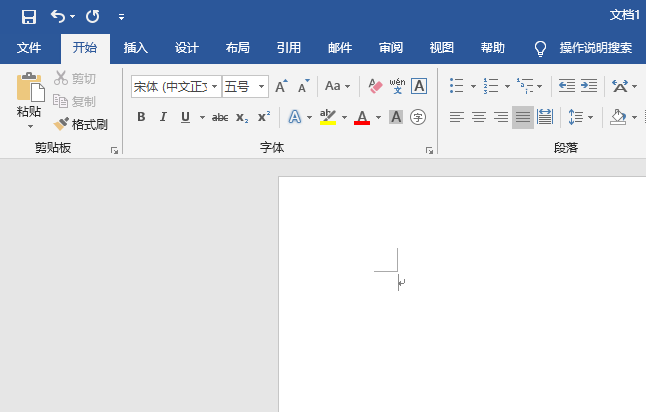Toggle Italic formatting
The image size is (646, 412).
coord(163,117)
